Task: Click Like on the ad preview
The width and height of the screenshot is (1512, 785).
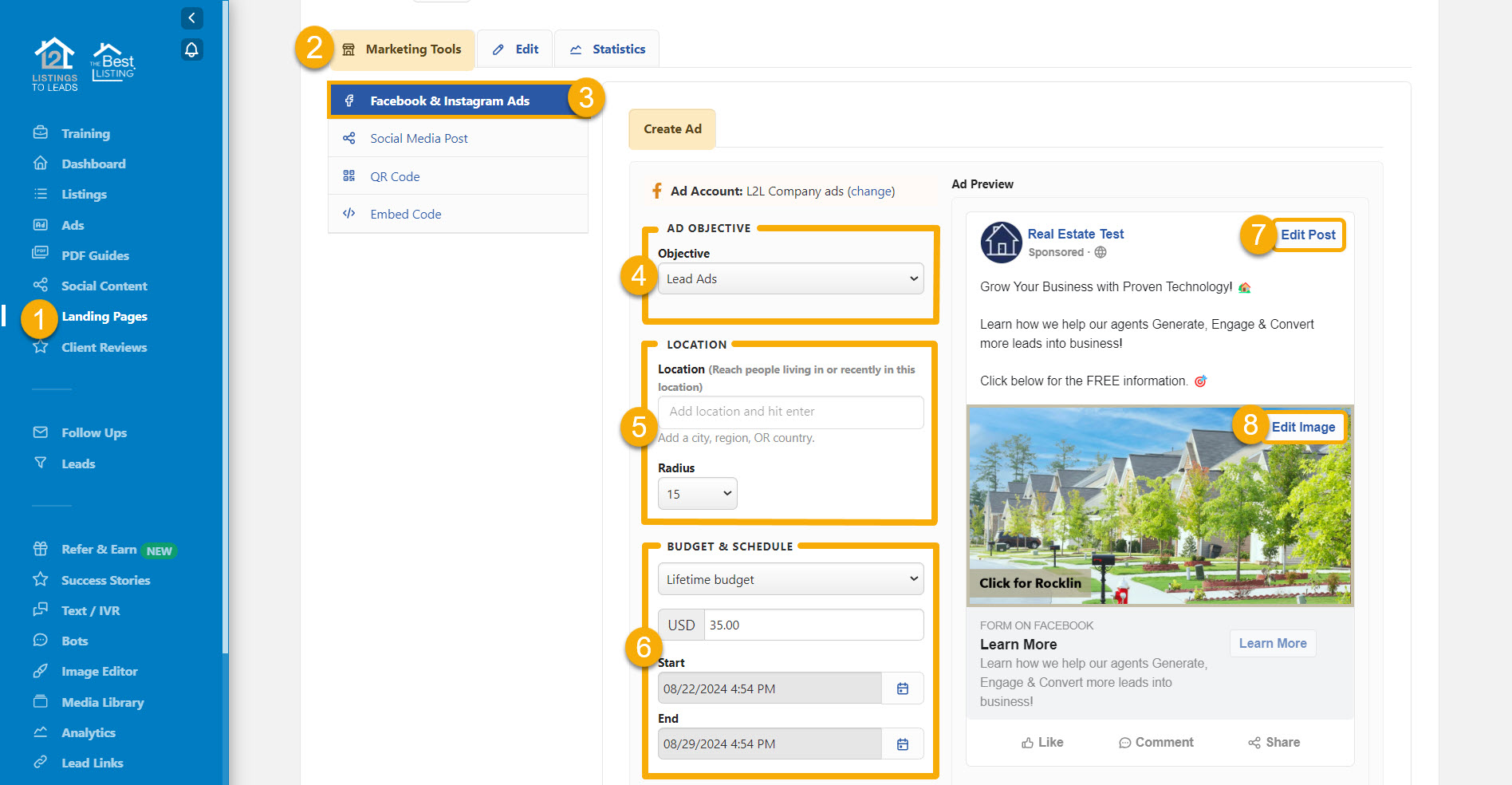Action: pos(1042,742)
